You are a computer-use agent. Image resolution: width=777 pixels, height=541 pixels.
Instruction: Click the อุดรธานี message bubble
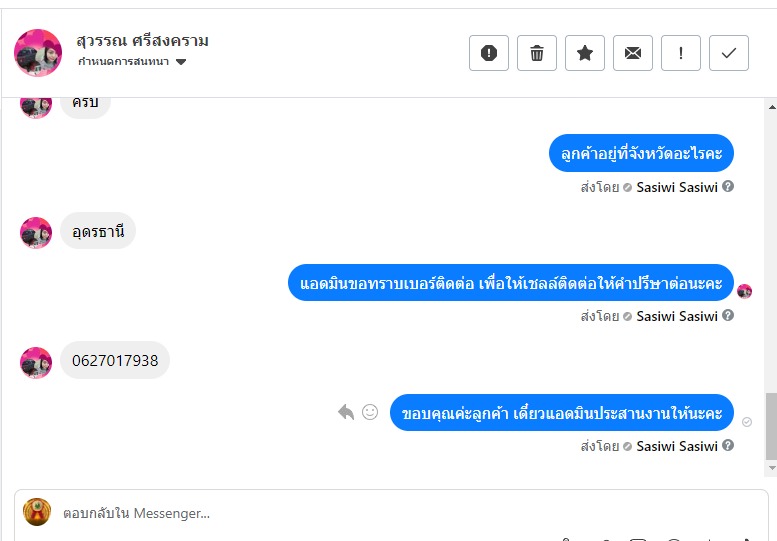coord(98,231)
